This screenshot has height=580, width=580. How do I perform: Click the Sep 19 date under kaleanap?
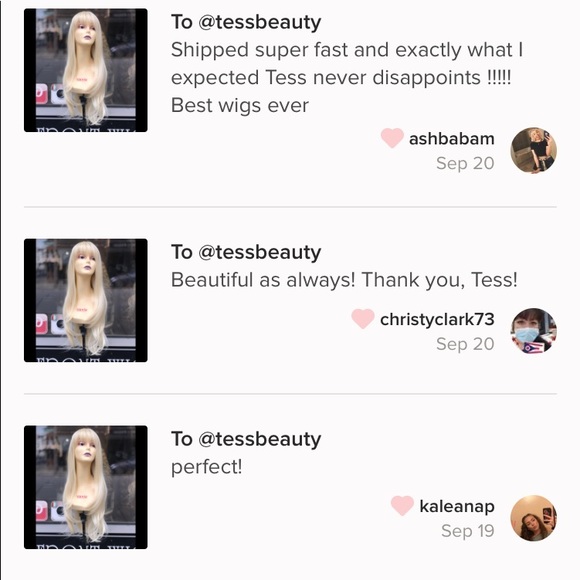point(468,531)
